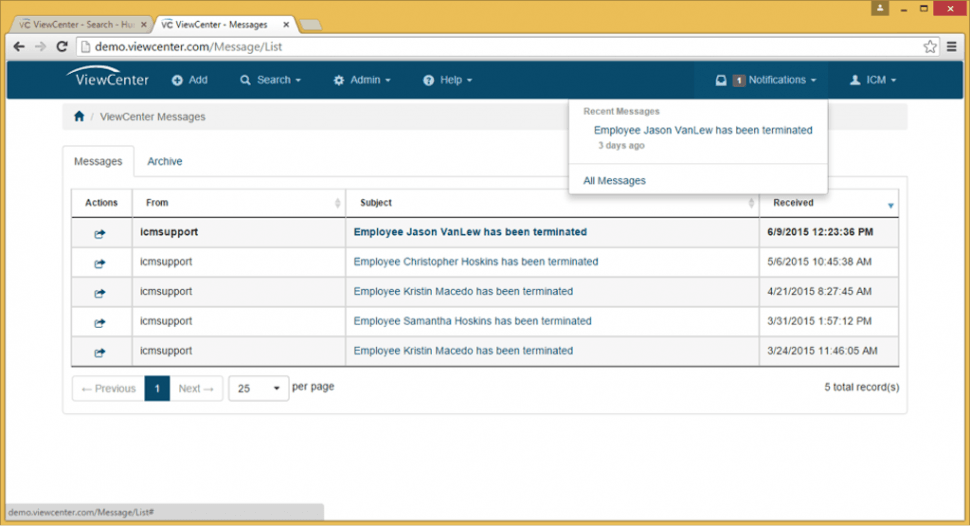Click ViewCenter Messages breadcrumb text
This screenshot has height=526, width=970.
(152, 116)
